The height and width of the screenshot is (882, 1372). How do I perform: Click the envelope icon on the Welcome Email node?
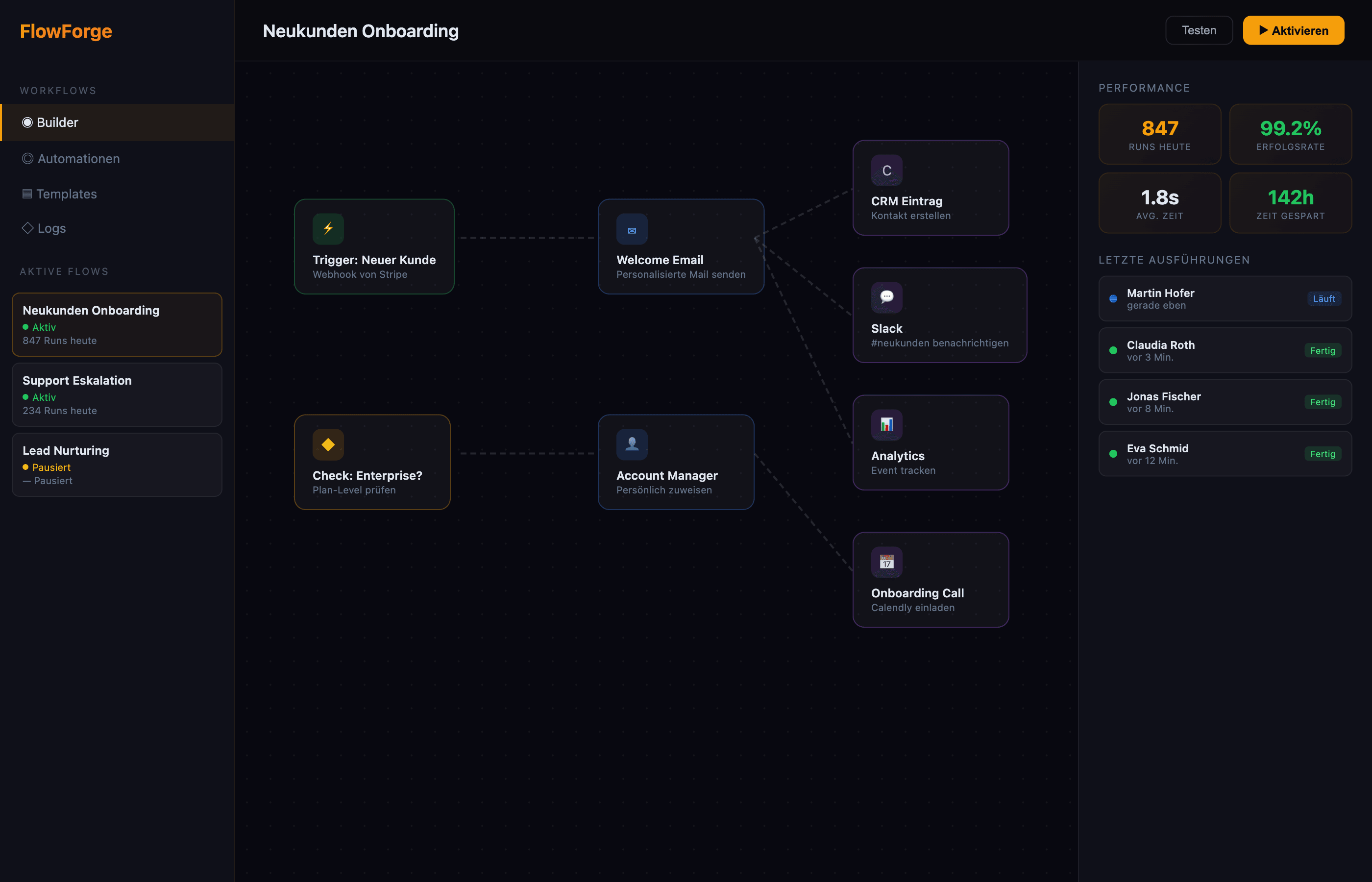pos(632,229)
